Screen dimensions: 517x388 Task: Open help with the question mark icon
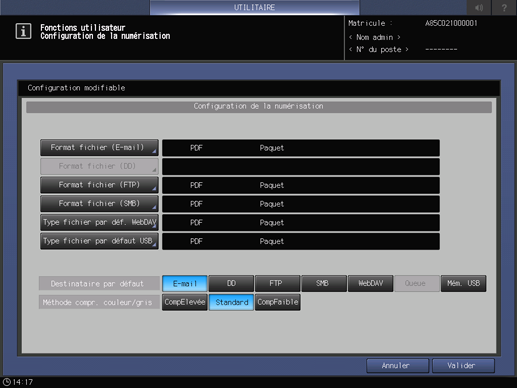pos(504,7)
